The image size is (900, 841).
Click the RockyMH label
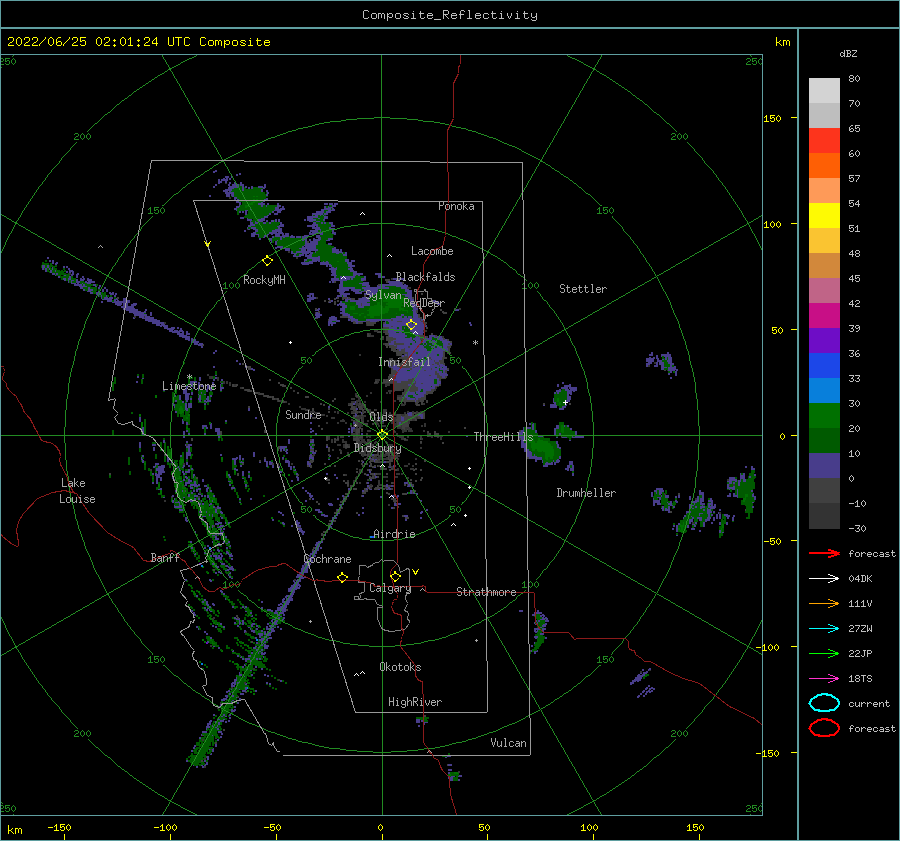264,280
